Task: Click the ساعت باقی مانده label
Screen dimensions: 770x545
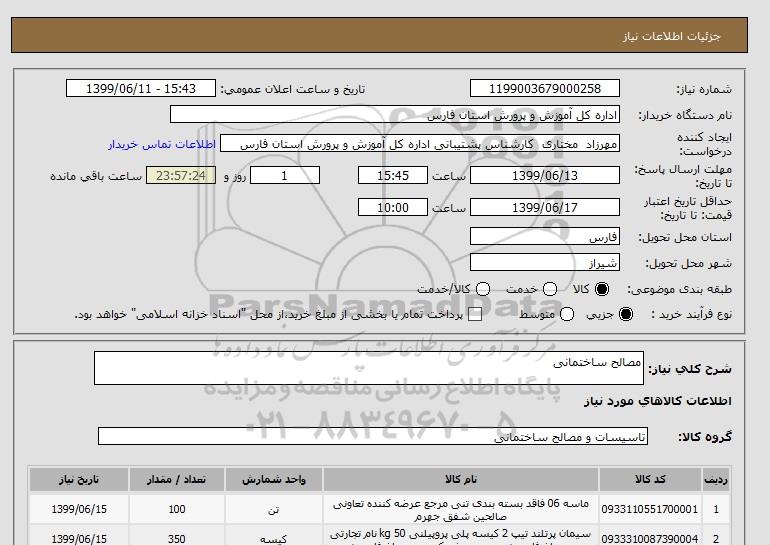Action: (96, 176)
